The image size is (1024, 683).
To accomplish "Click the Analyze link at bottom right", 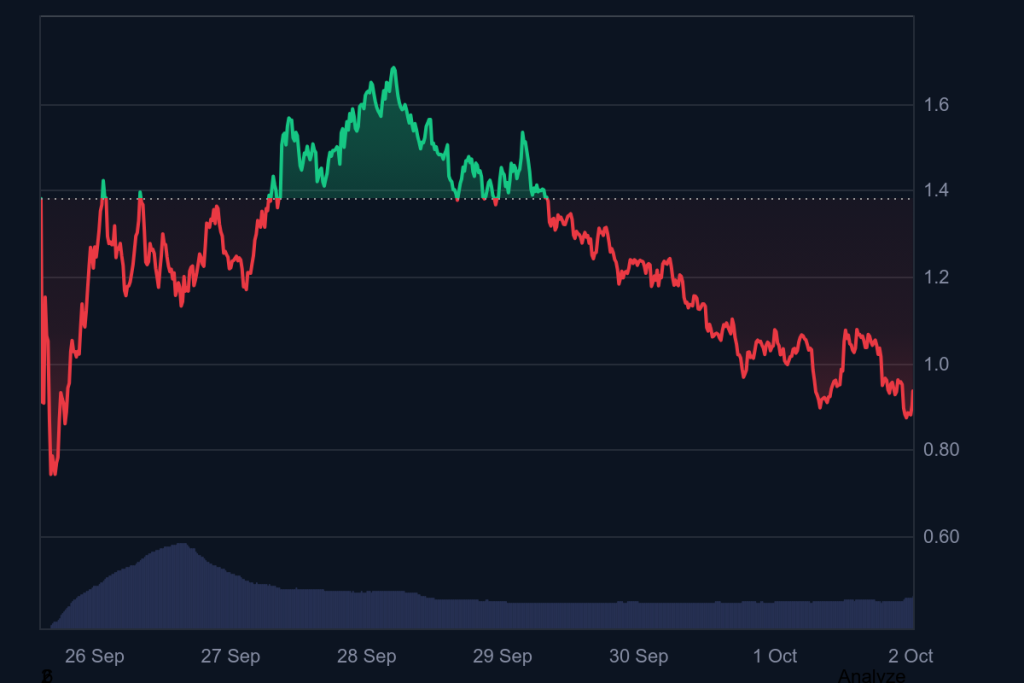I will [871, 676].
